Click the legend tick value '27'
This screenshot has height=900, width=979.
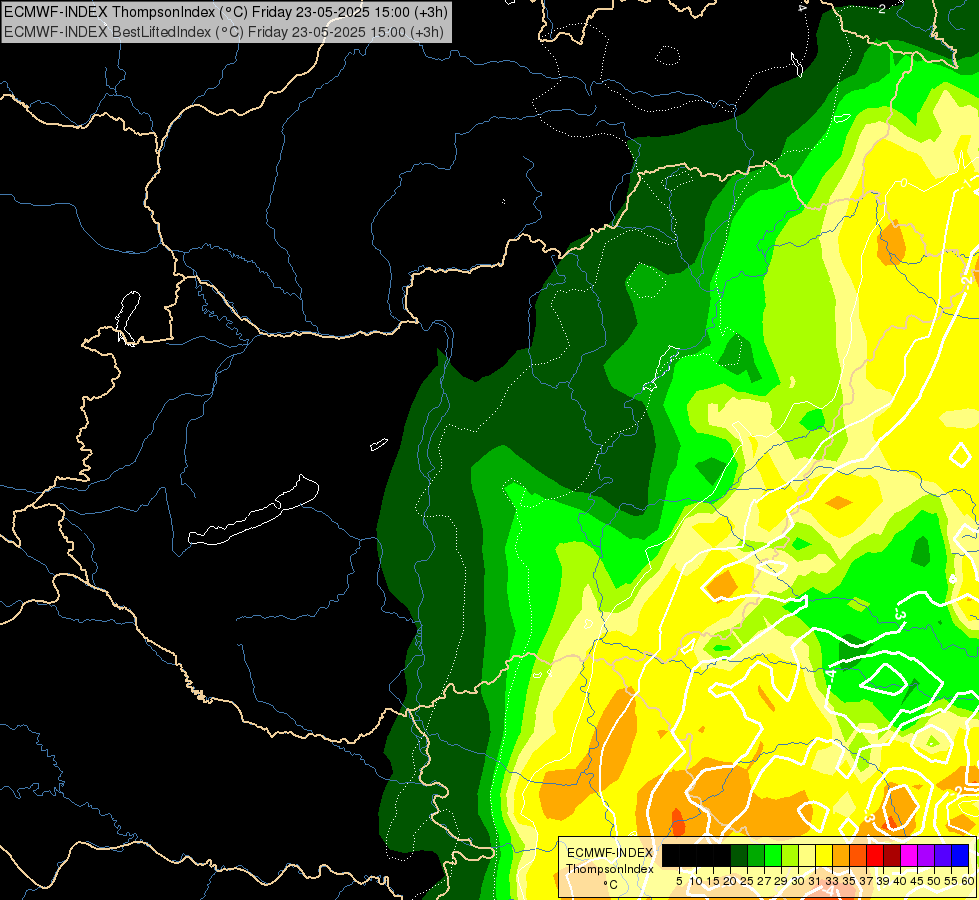[764, 881]
